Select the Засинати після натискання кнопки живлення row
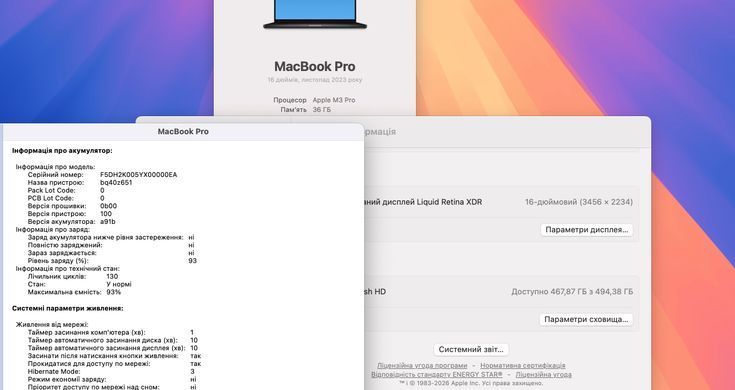The image size is (735, 390). [114, 356]
